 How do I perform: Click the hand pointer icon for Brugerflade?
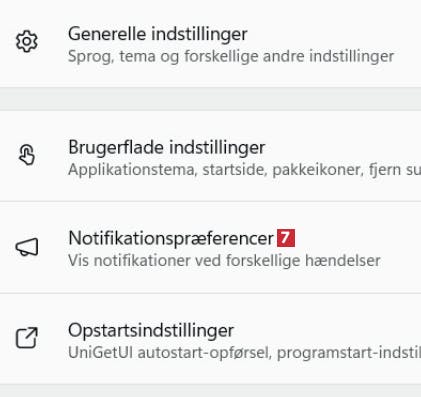click(27, 155)
